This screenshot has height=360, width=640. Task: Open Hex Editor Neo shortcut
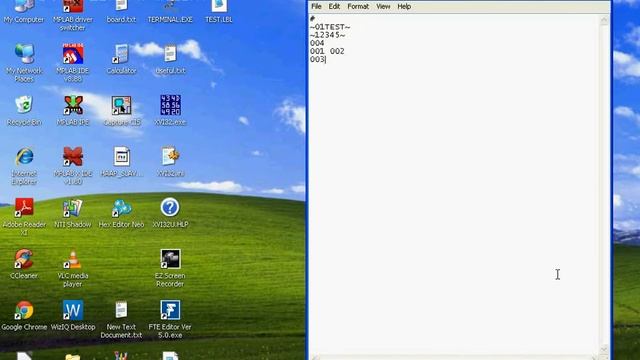[121, 213]
